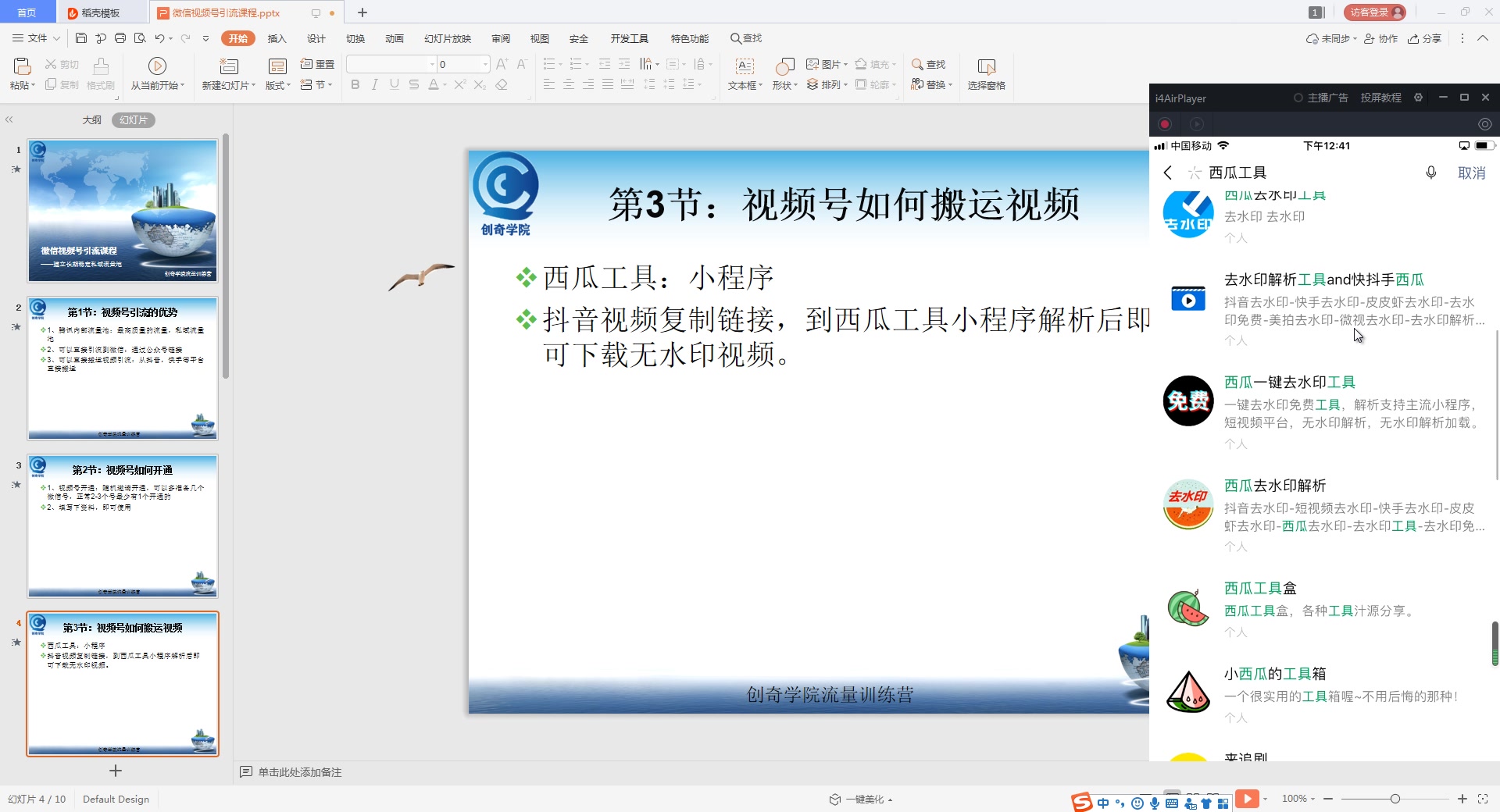The height and width of the screenshot is (812, 1500).
Task: Collapse the ribbon with the chevron
Action: point(1483,38)
